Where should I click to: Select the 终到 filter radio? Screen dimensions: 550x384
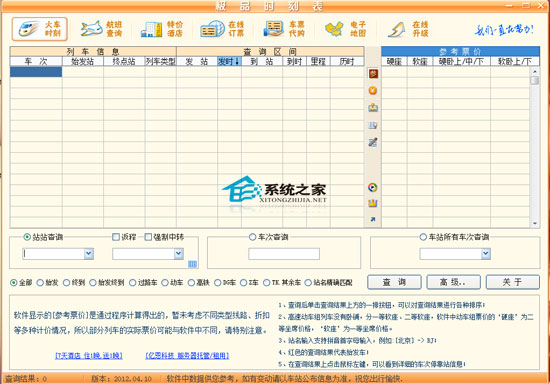pyautogui.click(x=66, y=282)
